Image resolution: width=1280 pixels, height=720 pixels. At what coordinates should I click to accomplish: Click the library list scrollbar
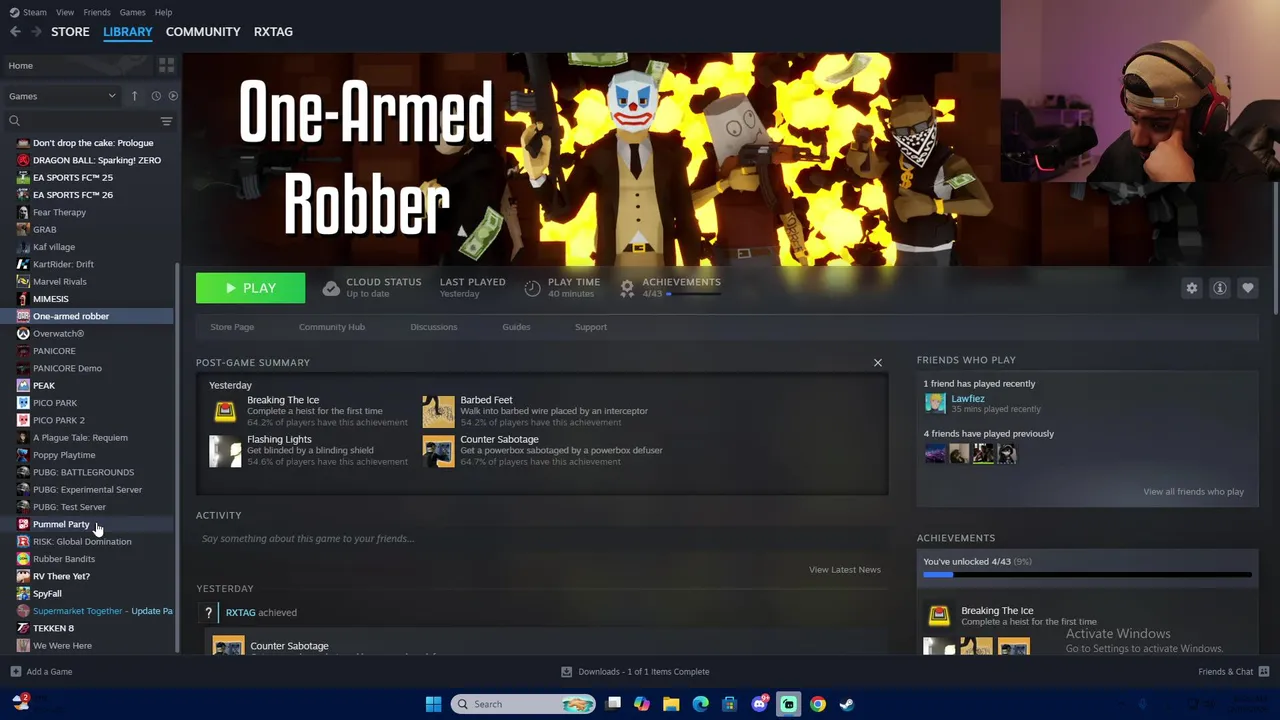177,459
